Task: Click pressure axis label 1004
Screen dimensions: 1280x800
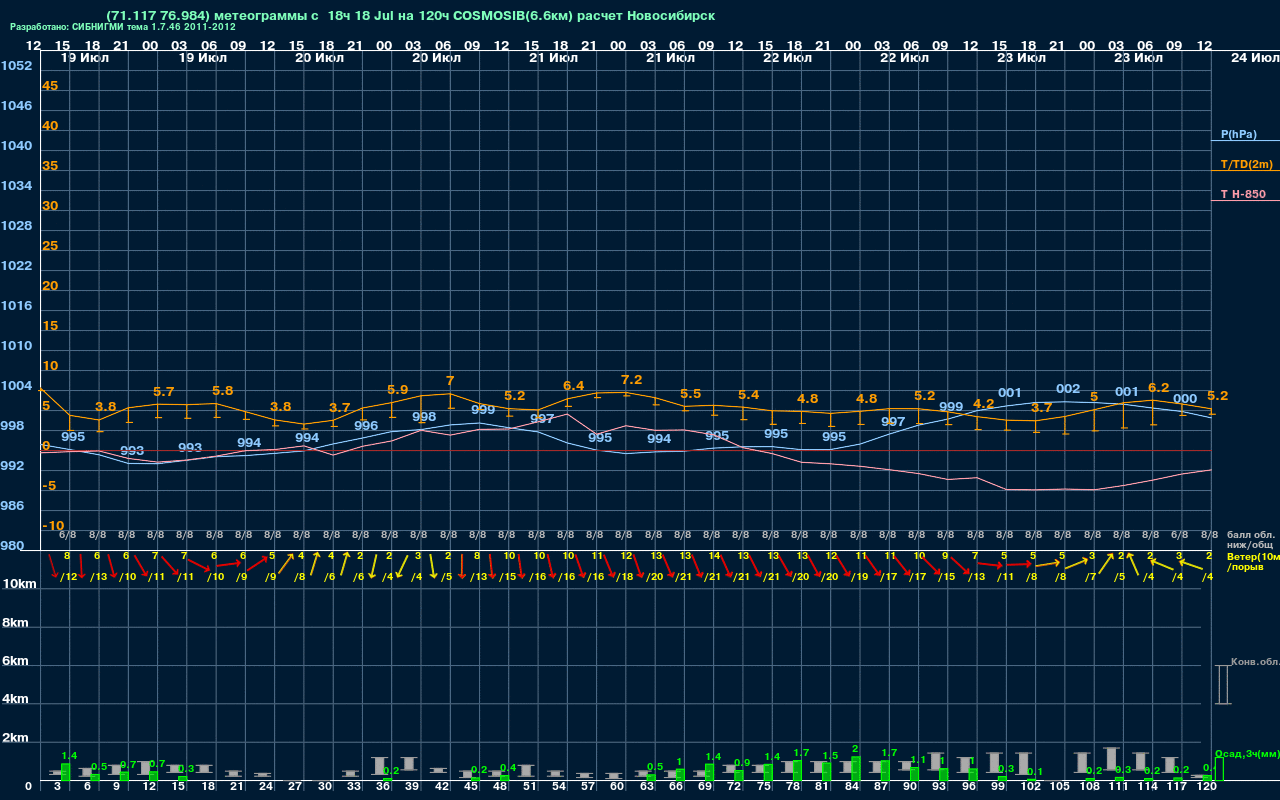Action: click(x=16, y=386)
